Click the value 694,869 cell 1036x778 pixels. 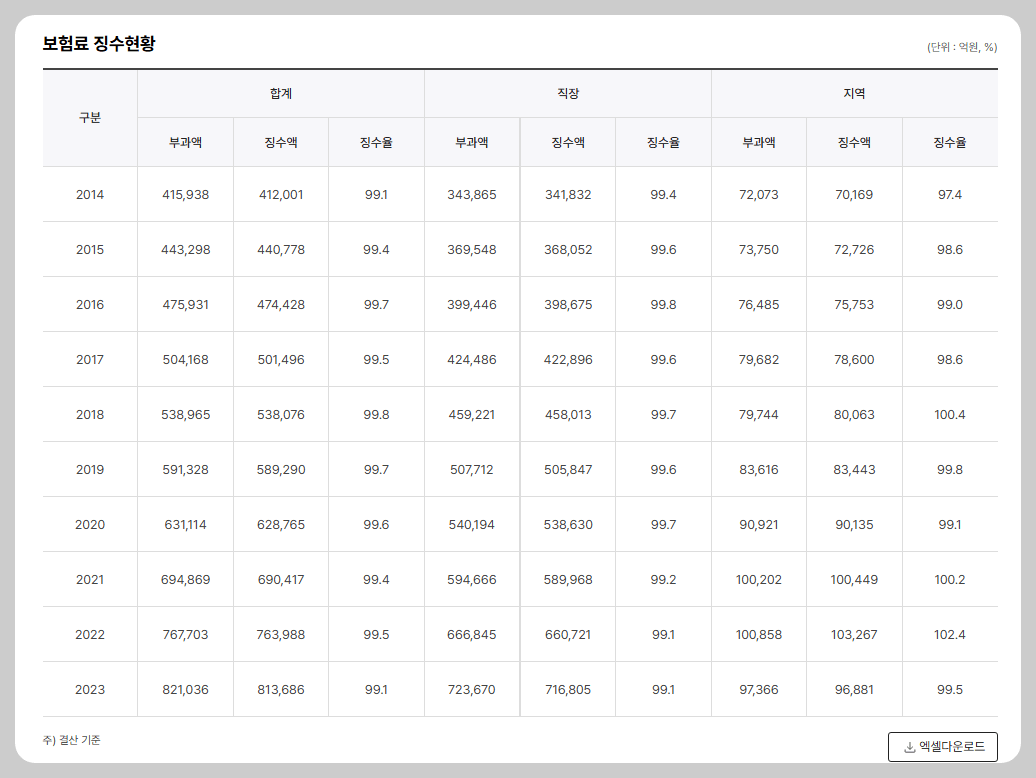(x=186, y=580)
